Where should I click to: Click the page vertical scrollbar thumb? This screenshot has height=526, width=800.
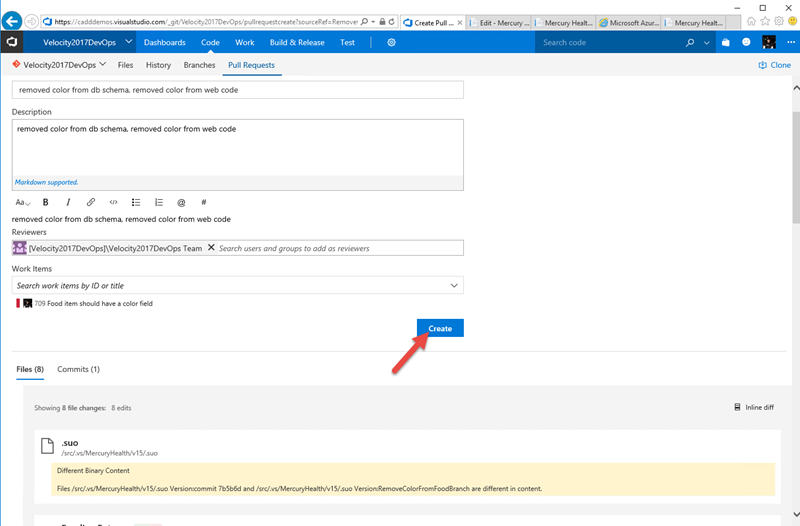tap(796, 167)
